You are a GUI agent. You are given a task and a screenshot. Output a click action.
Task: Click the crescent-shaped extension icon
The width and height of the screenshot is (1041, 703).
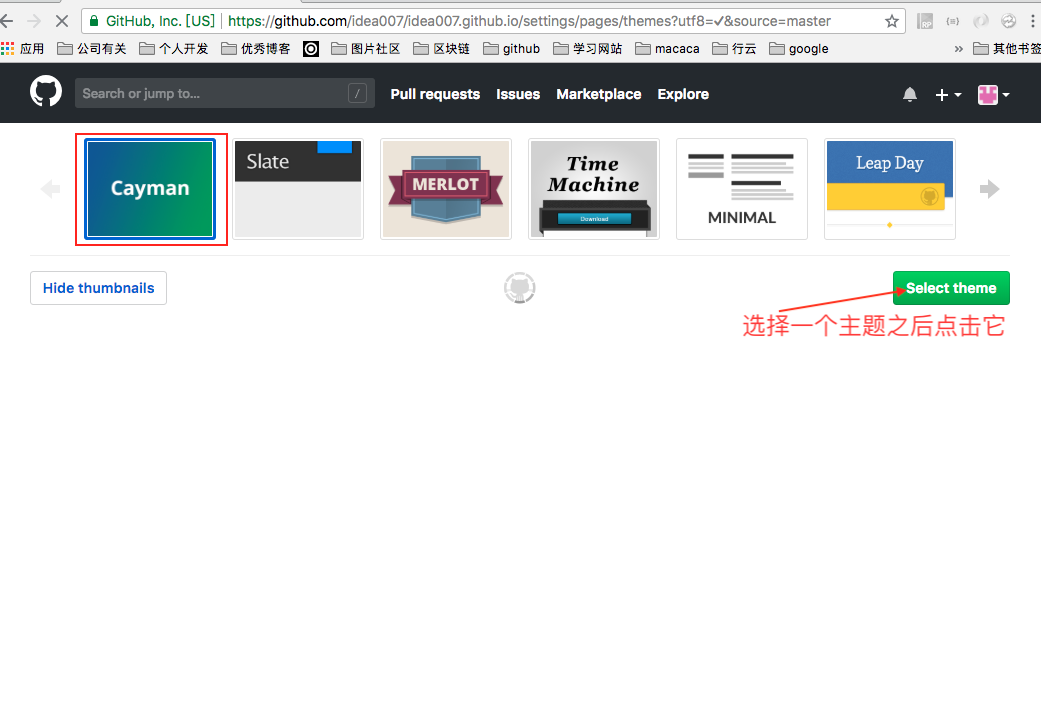coord(981,21)
